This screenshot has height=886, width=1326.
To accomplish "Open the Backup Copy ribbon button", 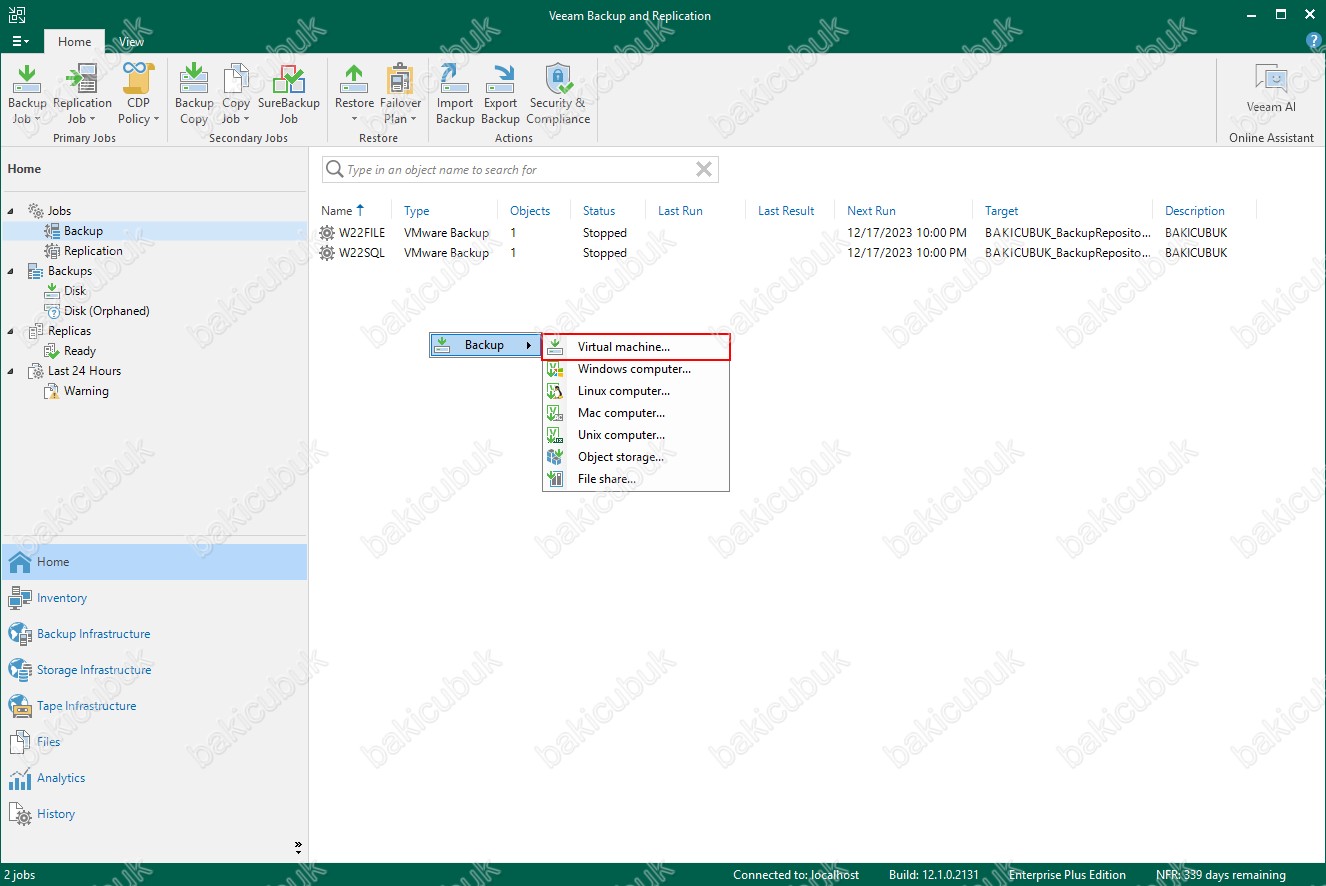I will tap(194, 94).
